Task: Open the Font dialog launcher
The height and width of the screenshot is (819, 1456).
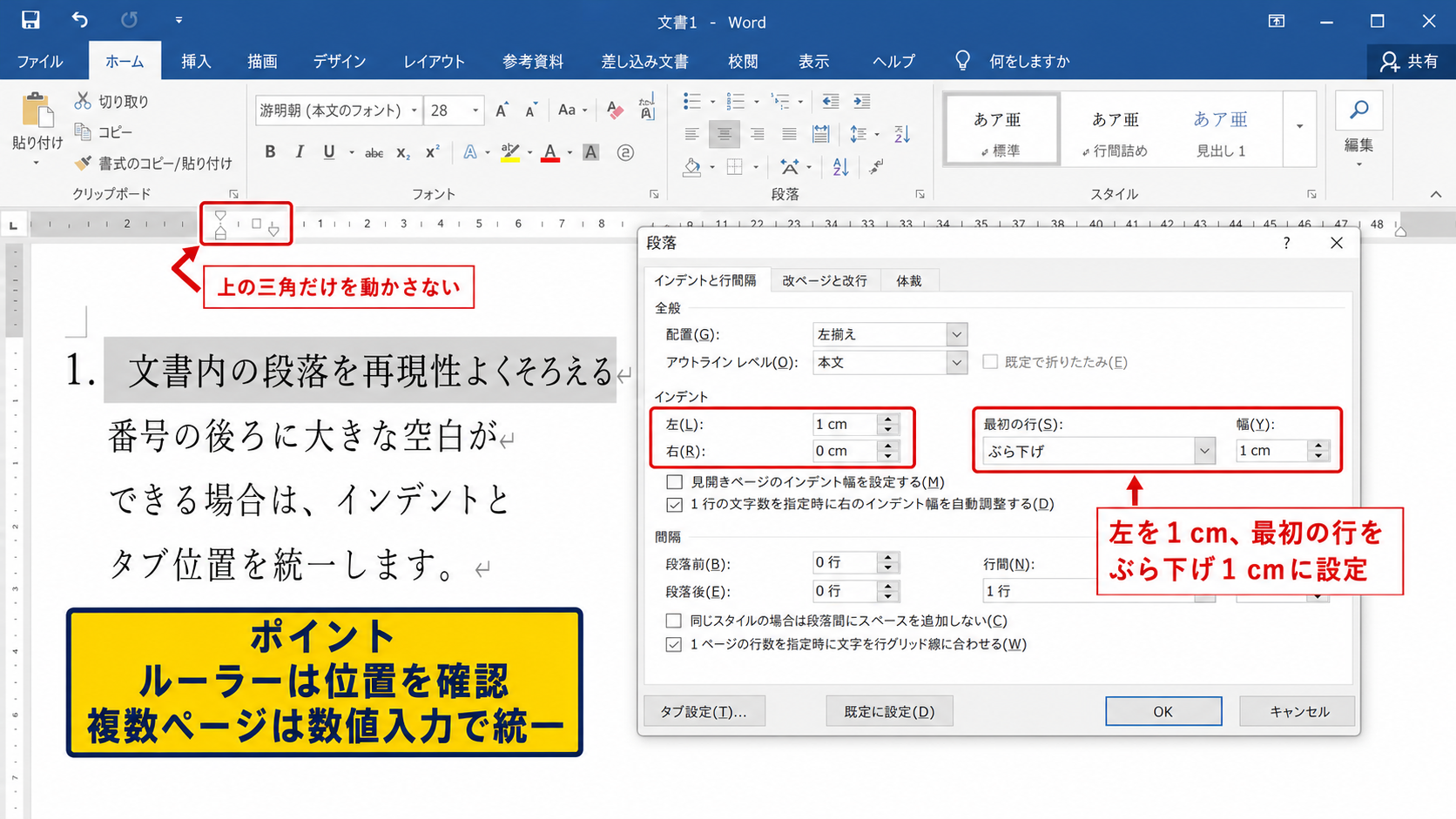Action: (x=654, y=194)
